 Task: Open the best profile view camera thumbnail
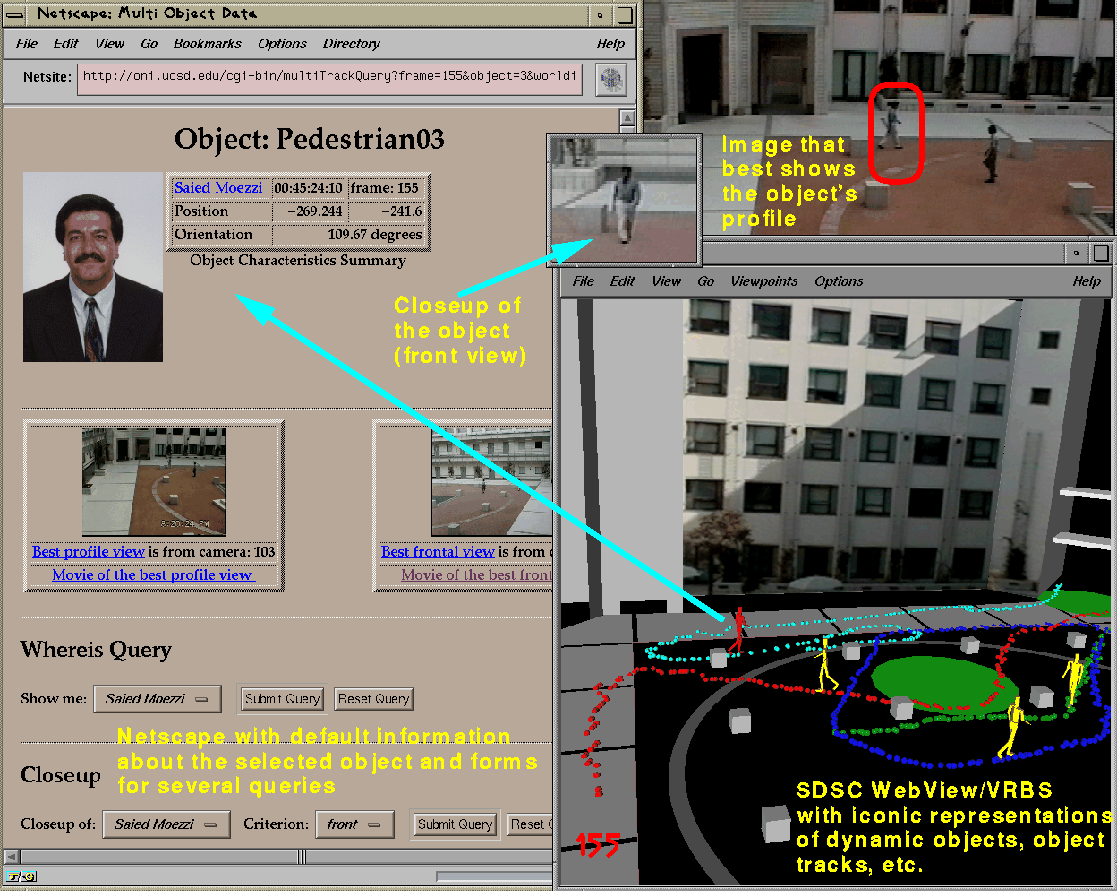point(153,482)
